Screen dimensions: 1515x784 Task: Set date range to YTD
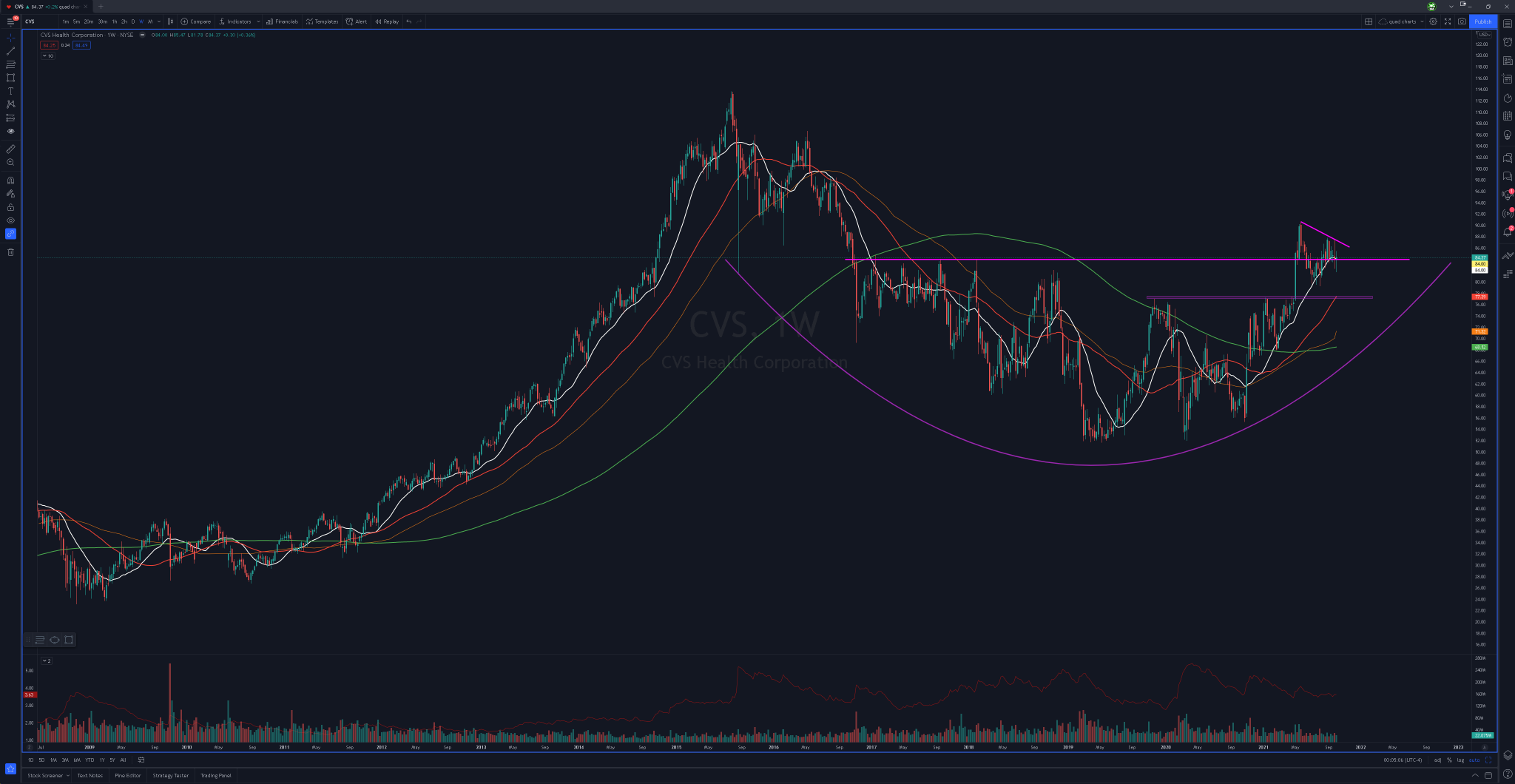point(90,760)
